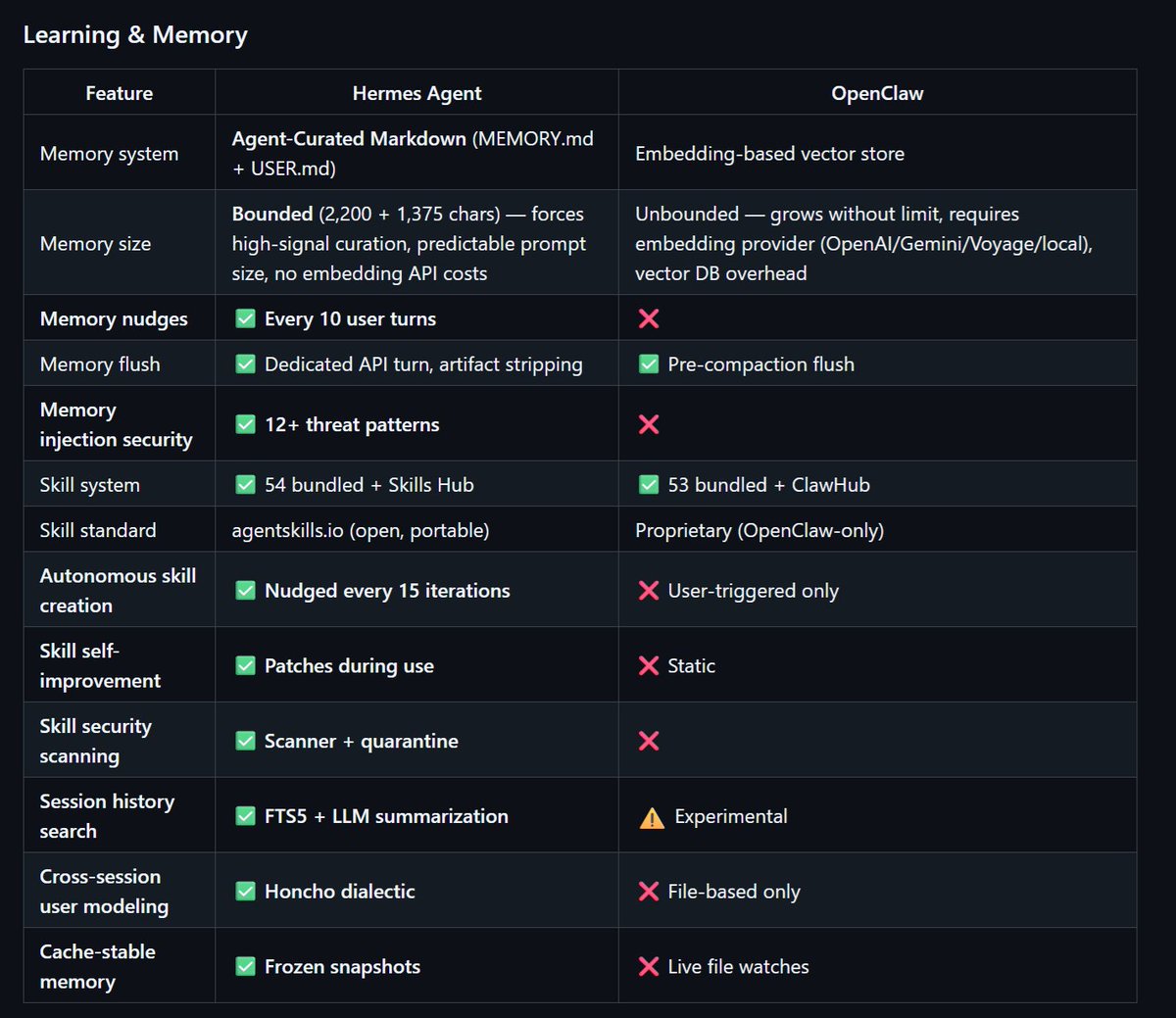Click the red X beside 'Static'

pos(649,666)
